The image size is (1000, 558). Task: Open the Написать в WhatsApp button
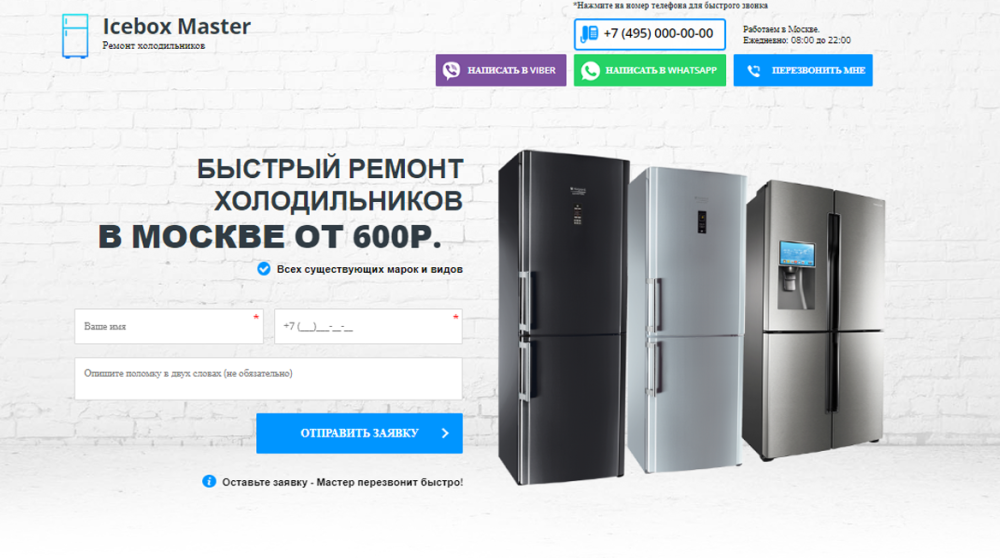649,70
